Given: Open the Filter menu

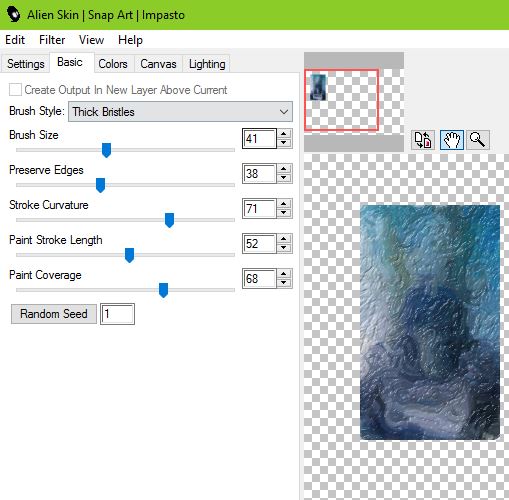Looking at the screenshot, I should (52, 40).
